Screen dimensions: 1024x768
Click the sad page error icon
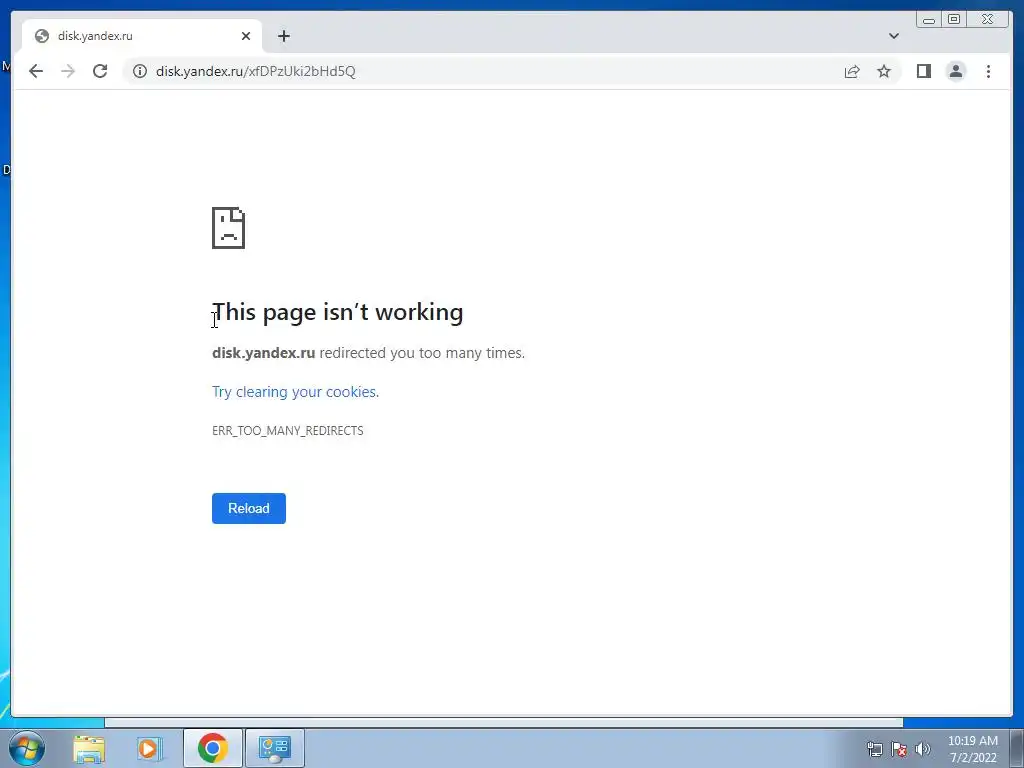pos(229,228)
